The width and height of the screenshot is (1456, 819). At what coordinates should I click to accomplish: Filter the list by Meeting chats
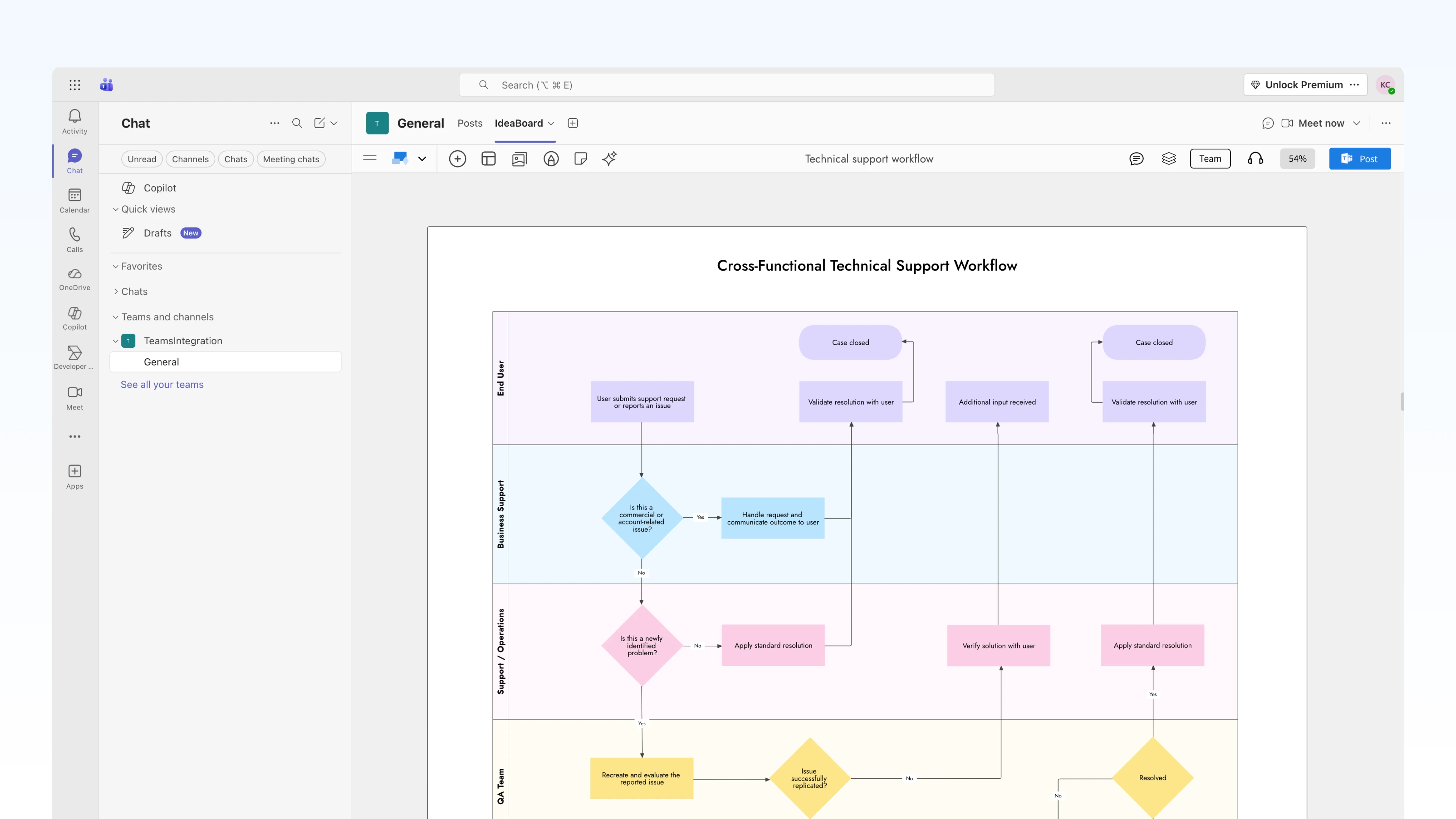291,159
